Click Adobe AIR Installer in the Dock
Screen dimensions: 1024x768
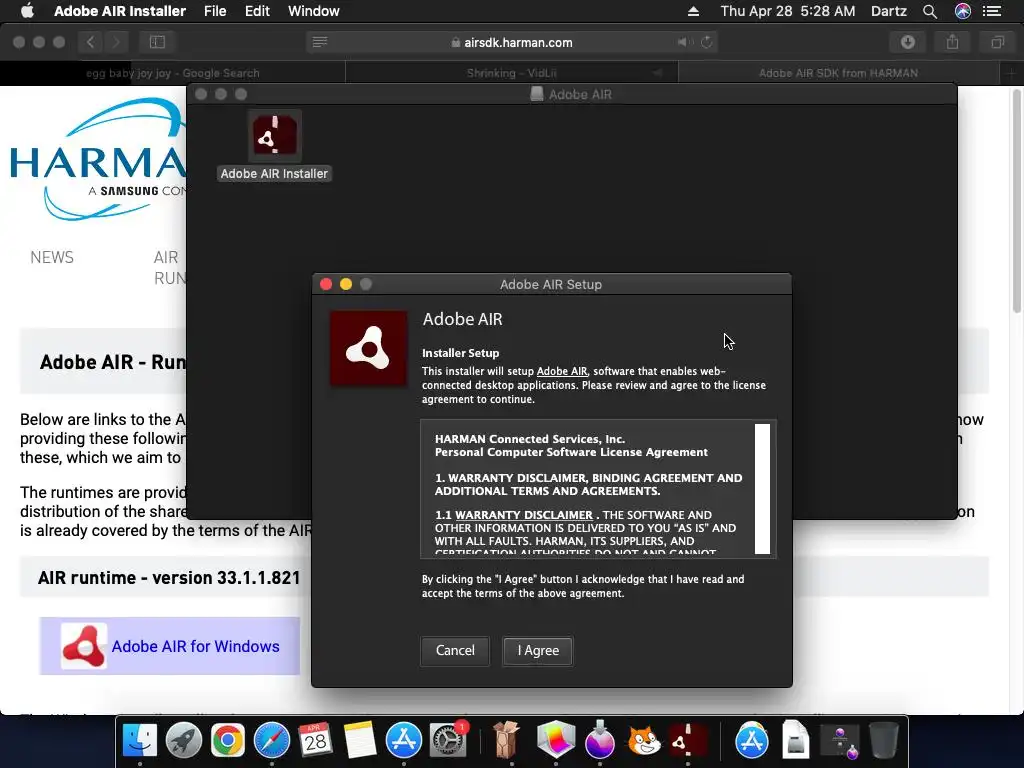click(x=687, y=740)
